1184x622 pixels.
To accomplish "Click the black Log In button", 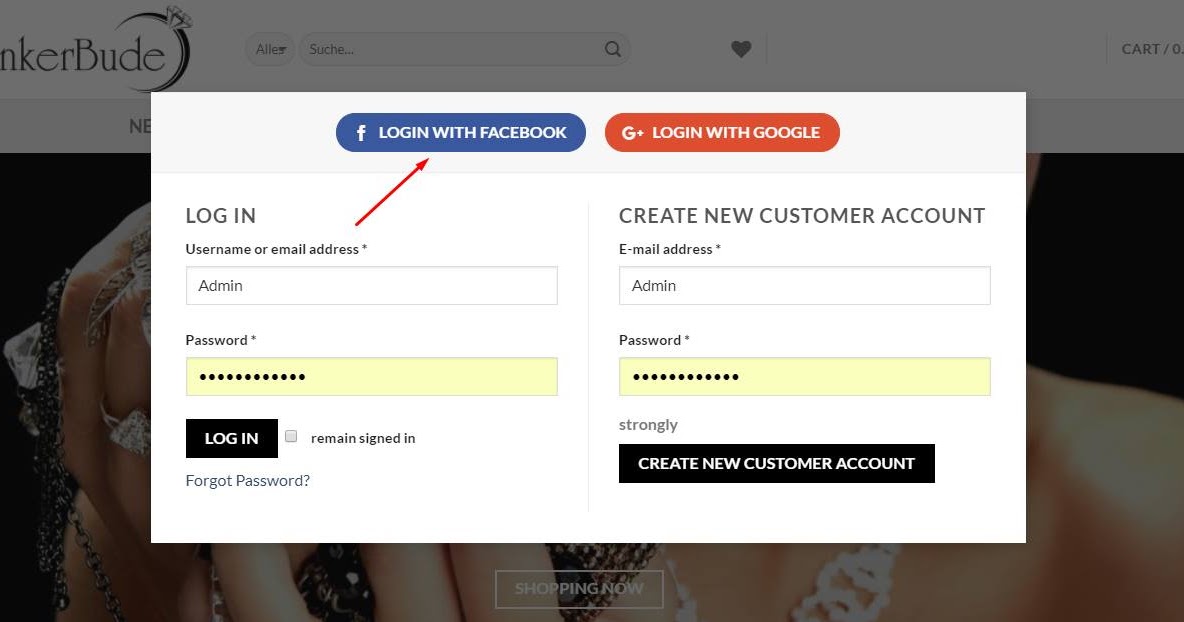I will (231, 438).
